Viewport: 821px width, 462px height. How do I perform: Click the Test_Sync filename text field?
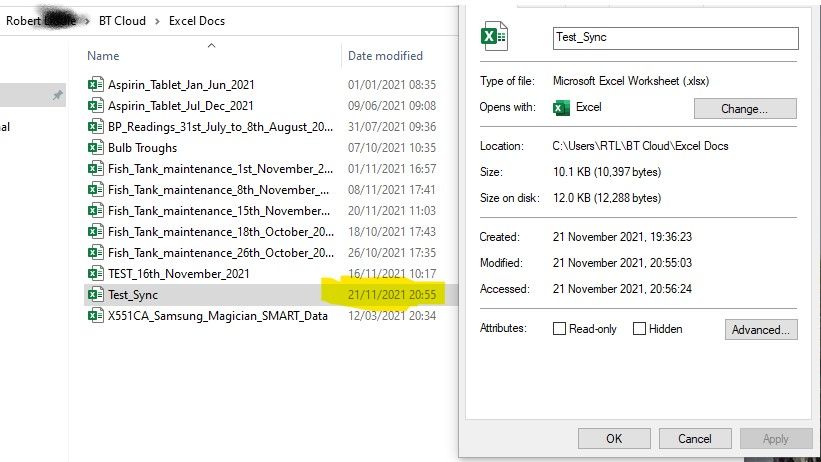click(675, 38)
